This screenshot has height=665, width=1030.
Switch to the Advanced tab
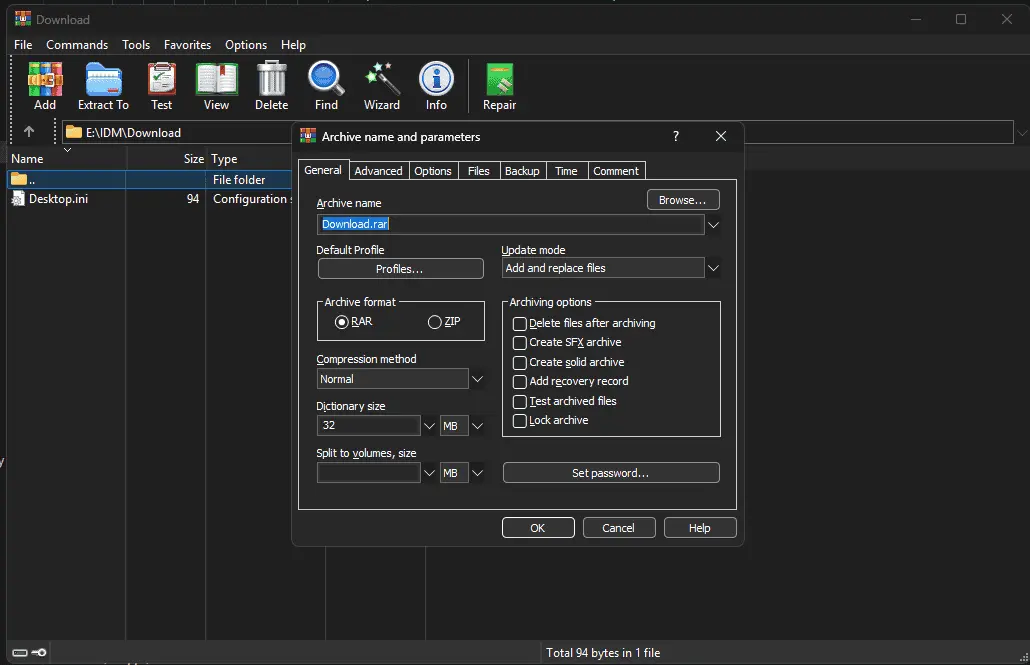(x=378, y=171)
